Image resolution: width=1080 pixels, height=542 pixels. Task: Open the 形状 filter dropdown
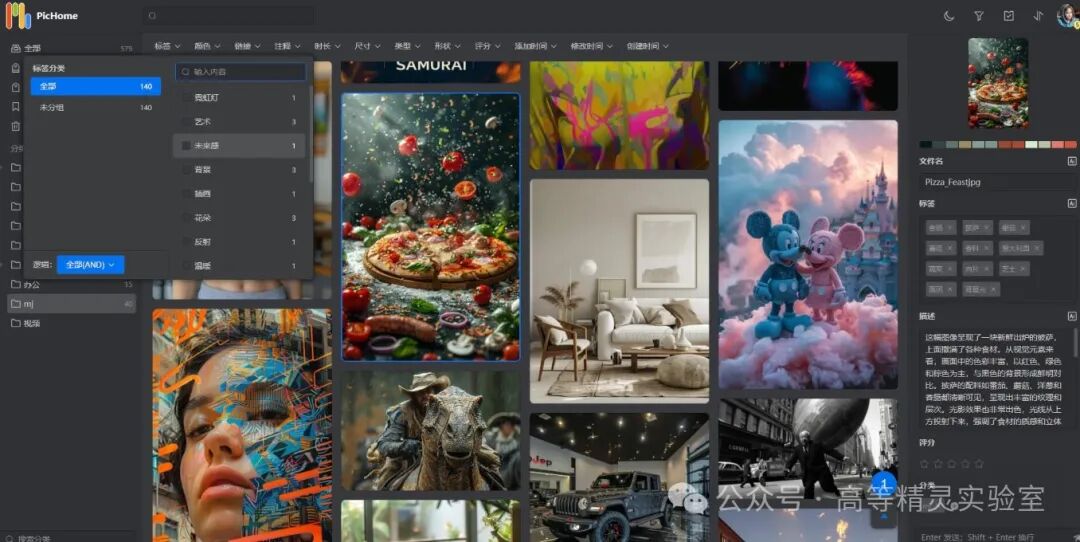pos(446,46)
